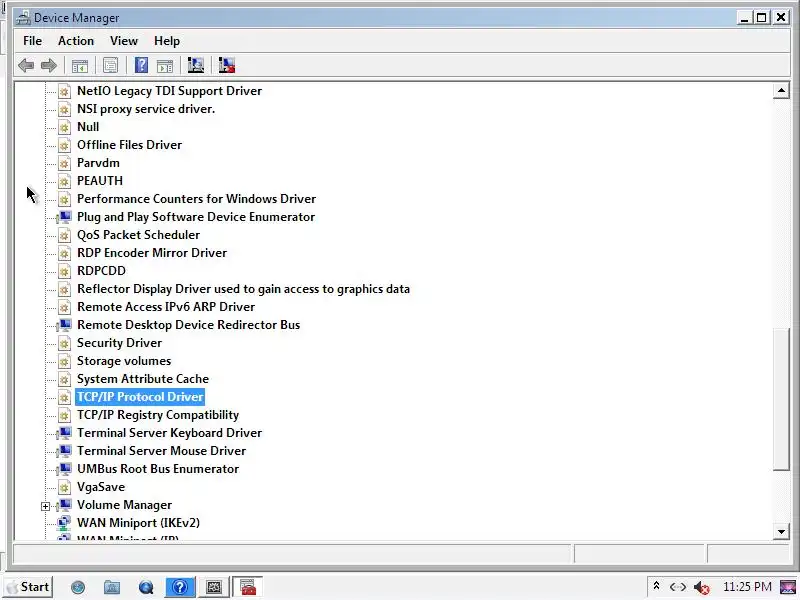Click the PEAUTH driver icon
Image resolution: width=800 pixels, height=600 pixels.
point(64,181)
